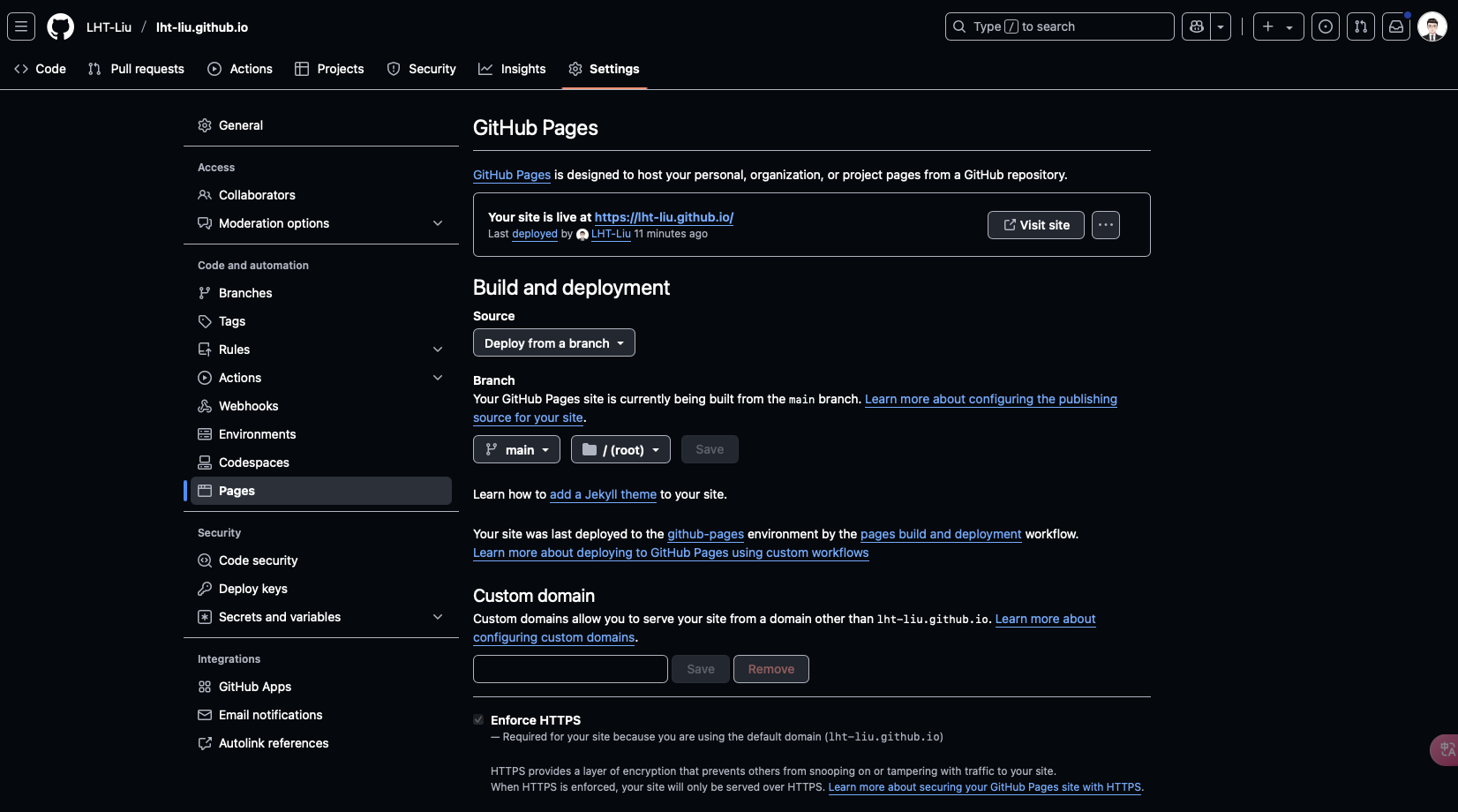Open the Create new plus dropdown
This screenshot has width=1458, height=812.
pos(1278,26)
